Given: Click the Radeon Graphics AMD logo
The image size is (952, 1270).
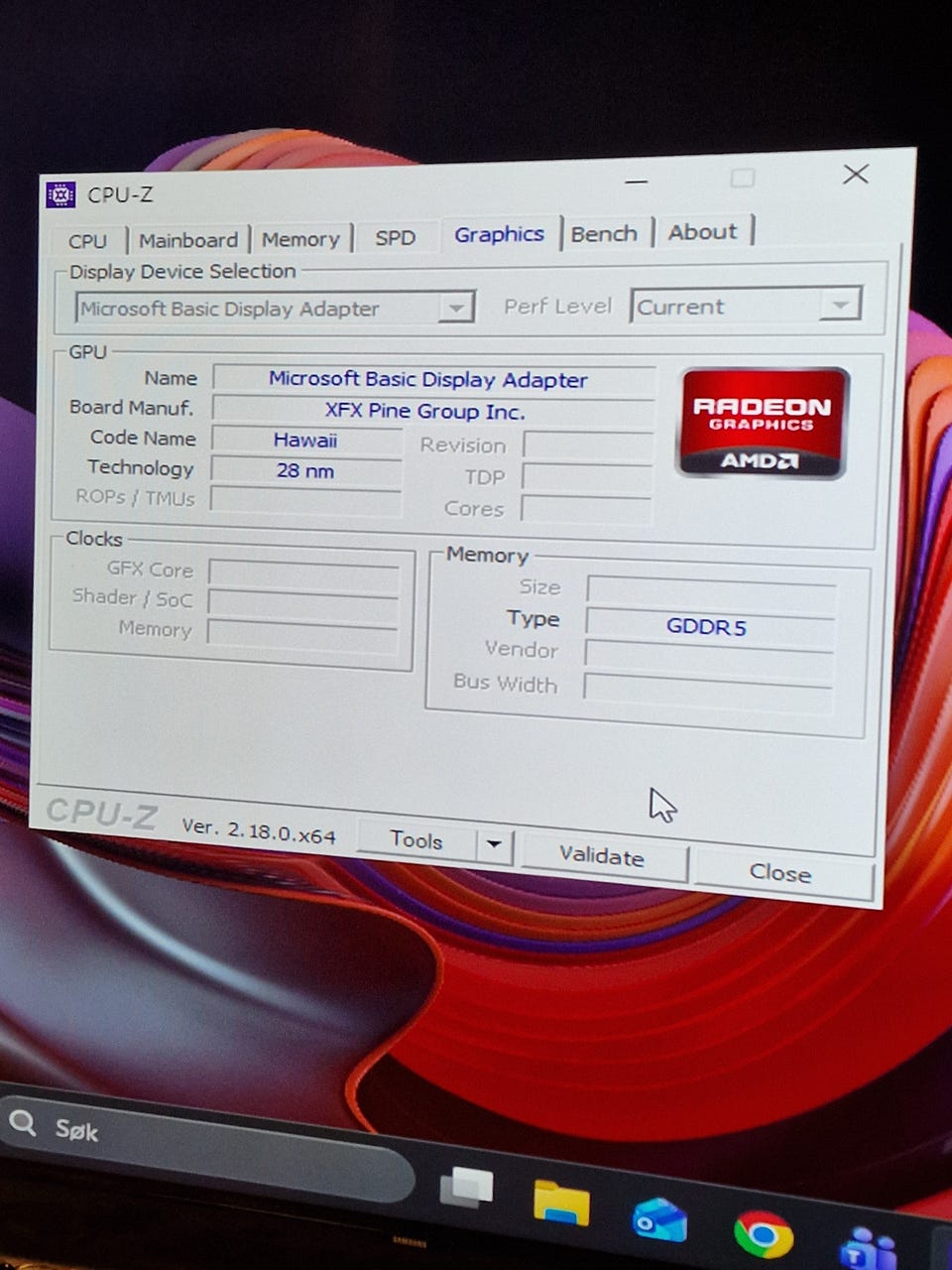Looking at the screenshot, I should coord(762,424).
